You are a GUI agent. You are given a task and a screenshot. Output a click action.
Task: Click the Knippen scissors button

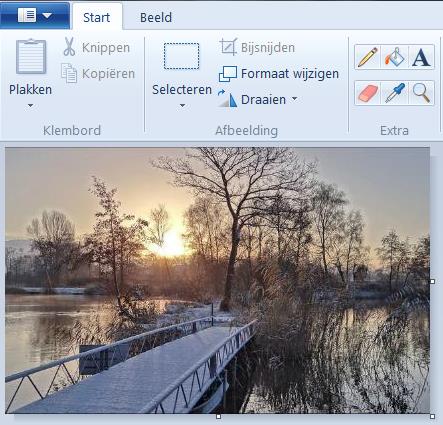96,47
